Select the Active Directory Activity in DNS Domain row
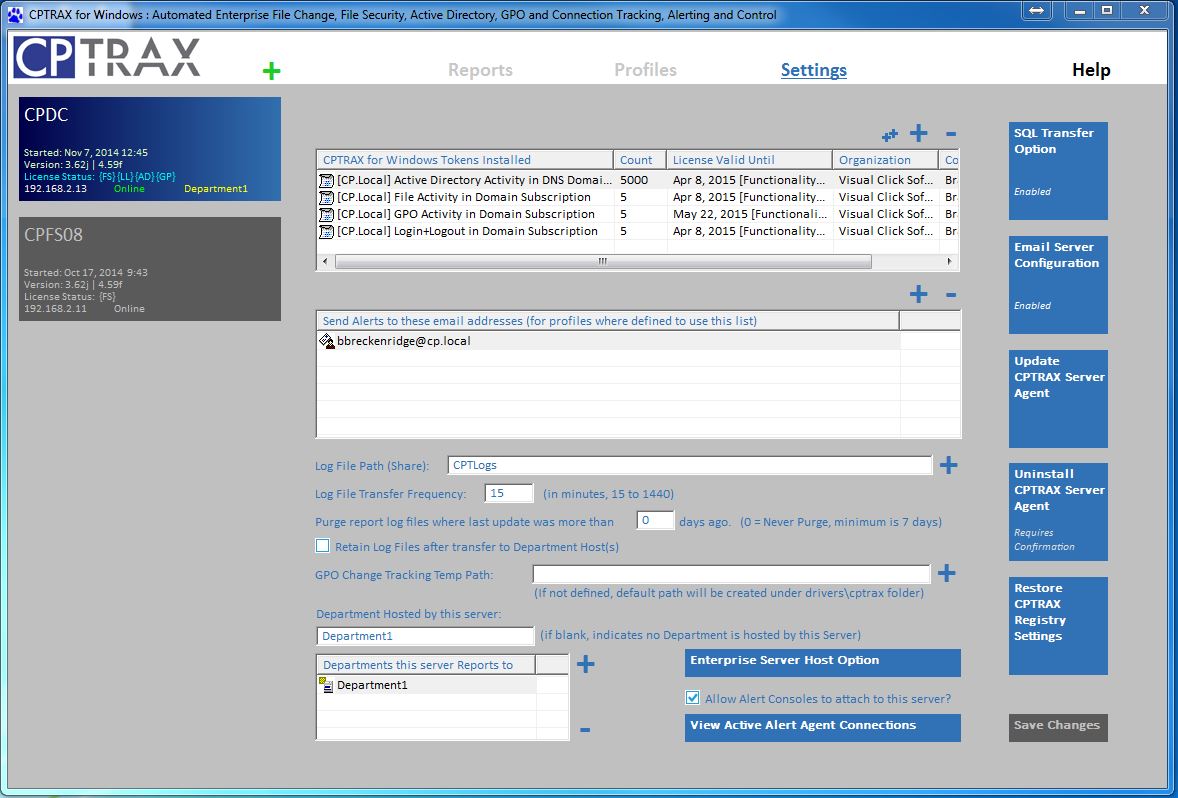 [637, 180]
